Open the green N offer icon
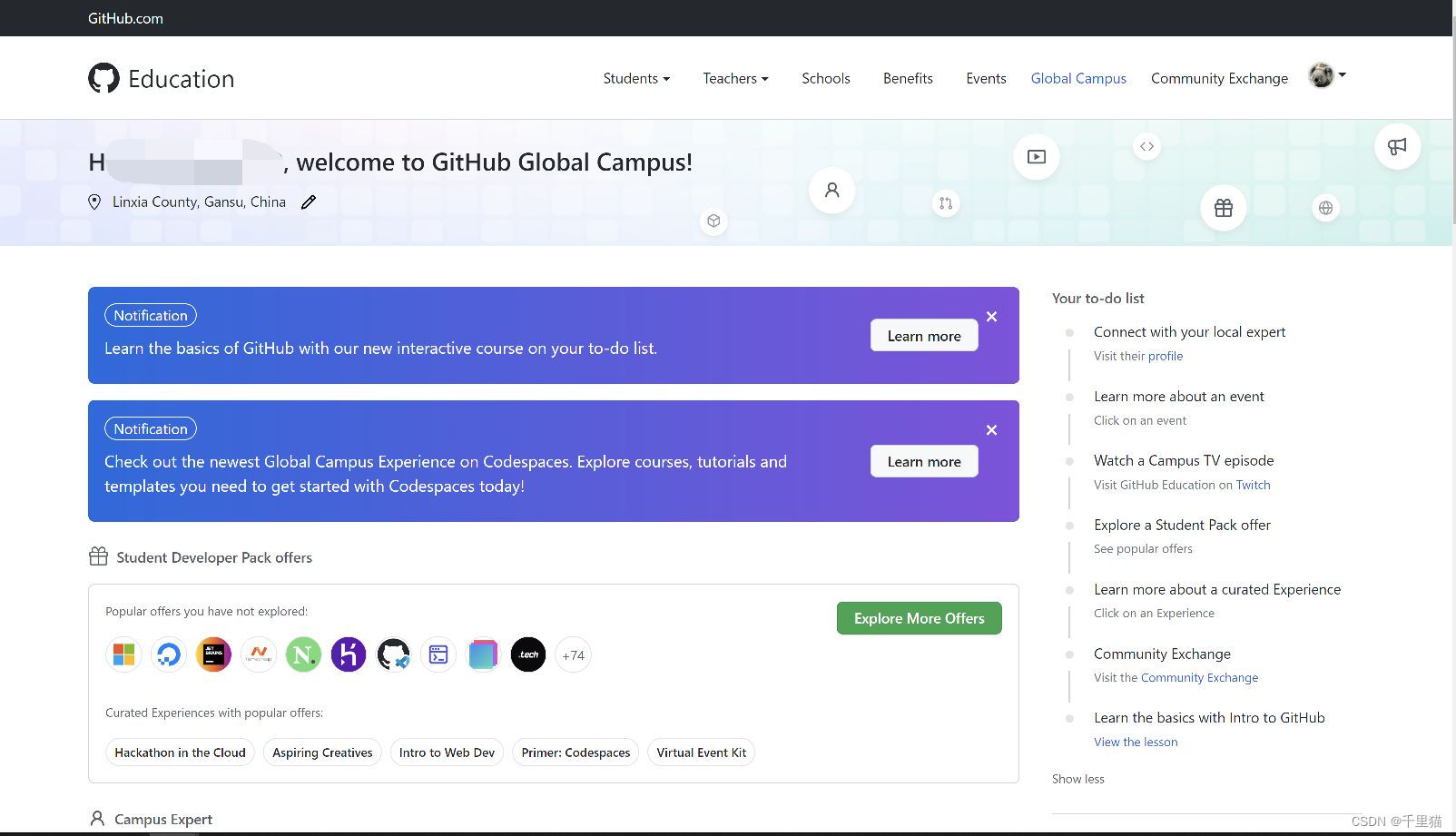 pos(303,654)
